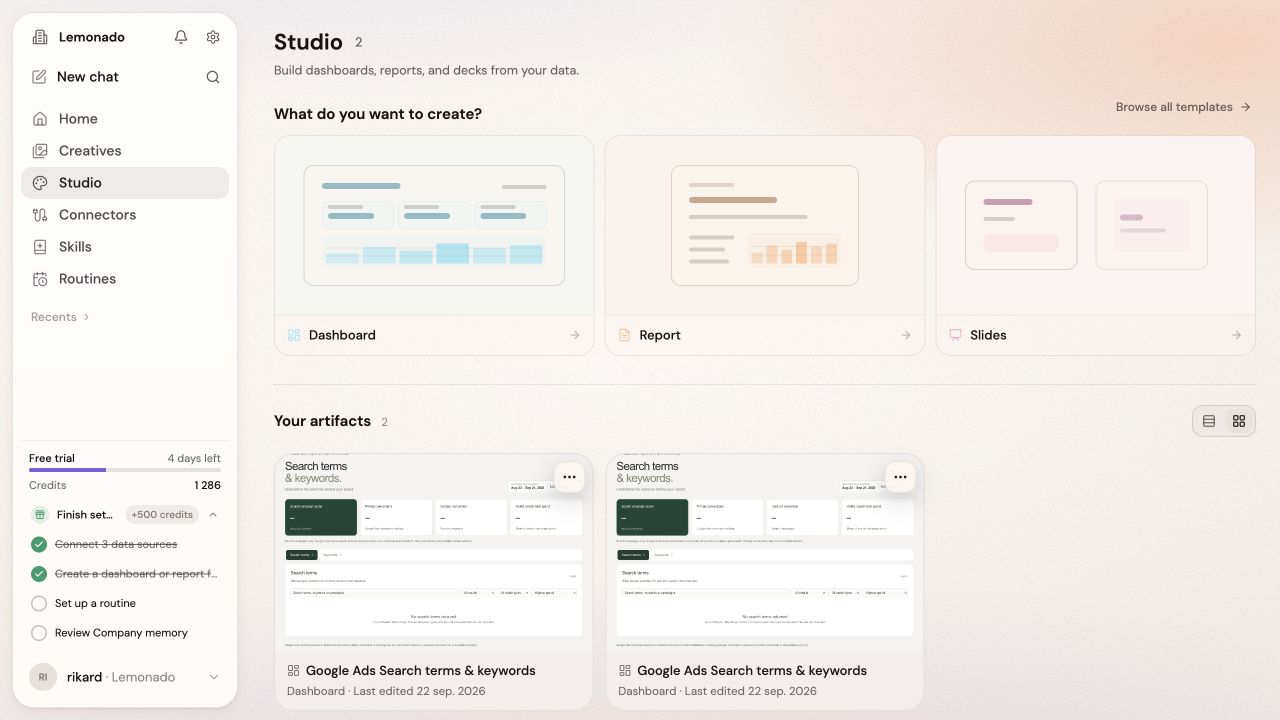Click the Routines calendar icon
This screenshot has height=720, width=1280.
pos(40,279)
